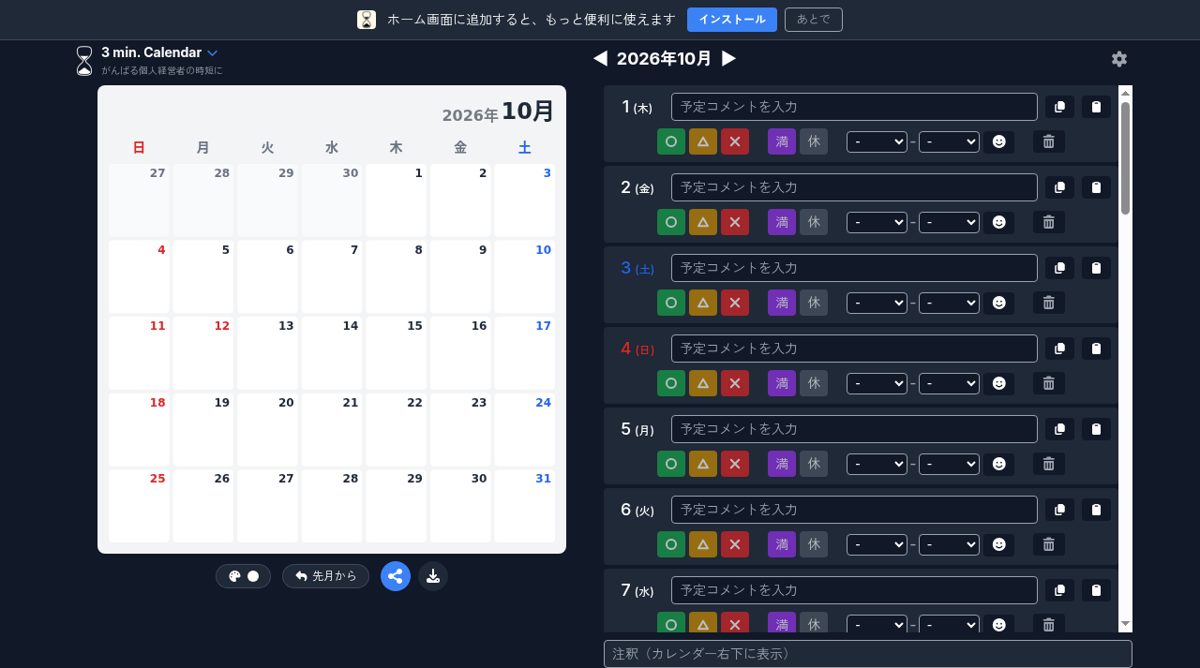Mark day 1 (木) with red cross
The width and height of the screenshot is (1200, 668).
click(735, 142)
